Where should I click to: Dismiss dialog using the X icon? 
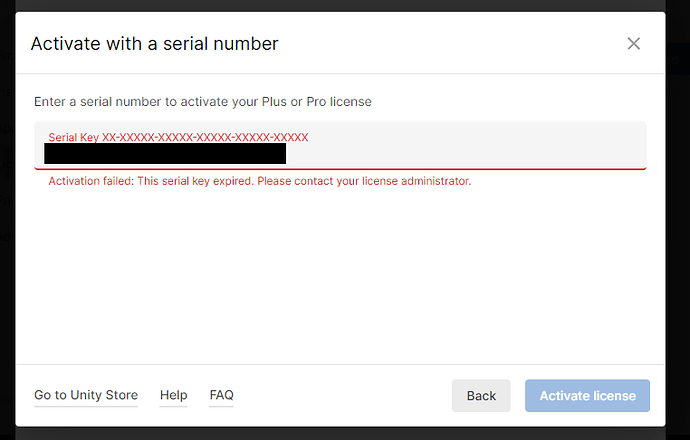[x=633, y=43]
